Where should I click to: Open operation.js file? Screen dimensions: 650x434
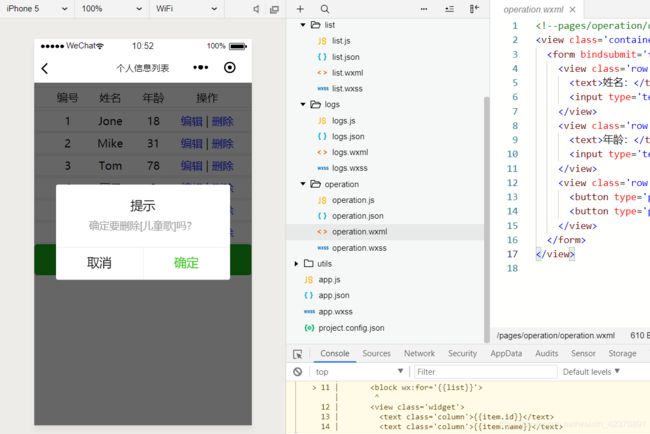[x=353, y=200]
